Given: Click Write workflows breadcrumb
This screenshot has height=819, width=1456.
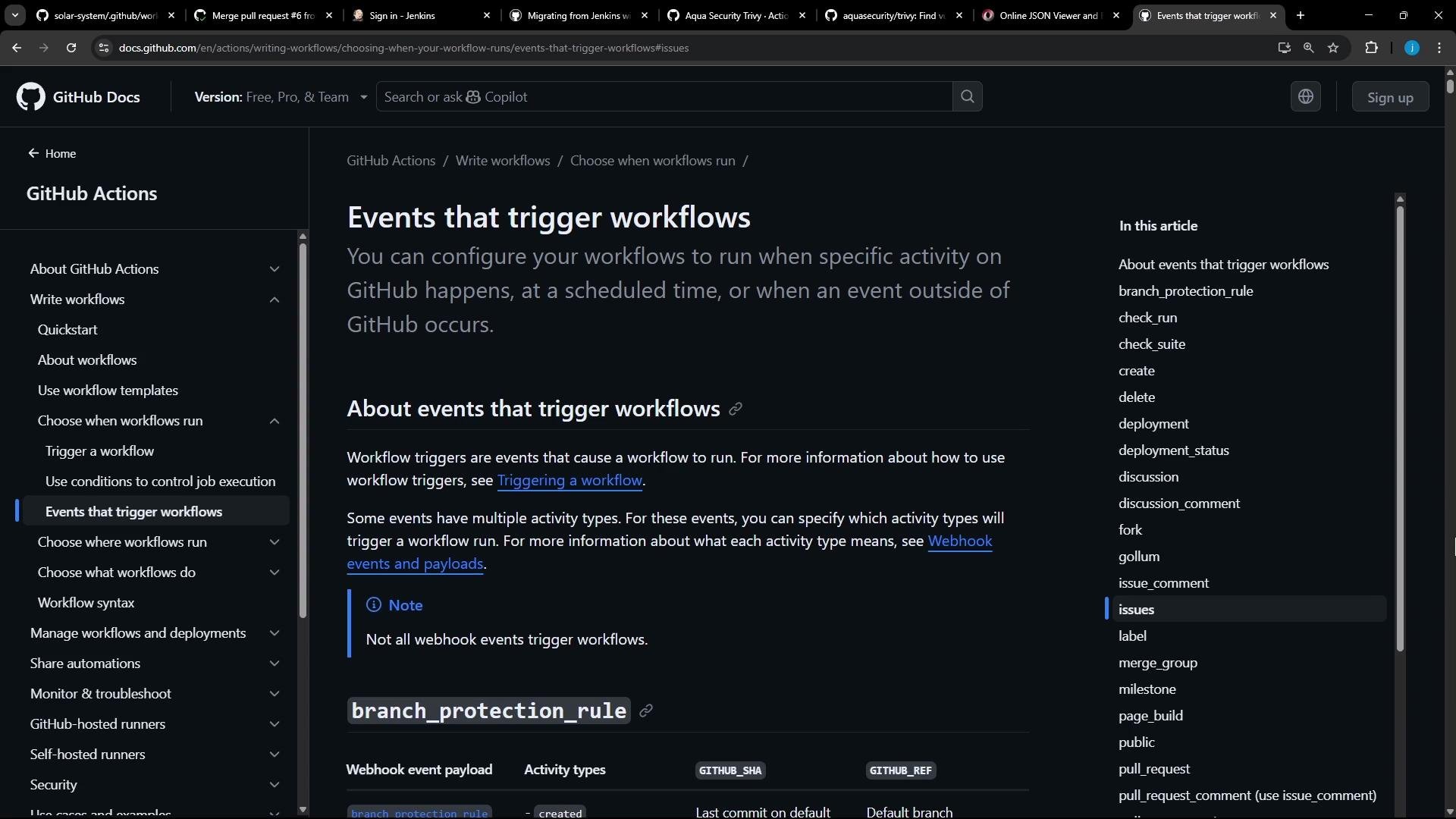Looking at the screenshot, I should pyautogui.click(x=503, y=161).
